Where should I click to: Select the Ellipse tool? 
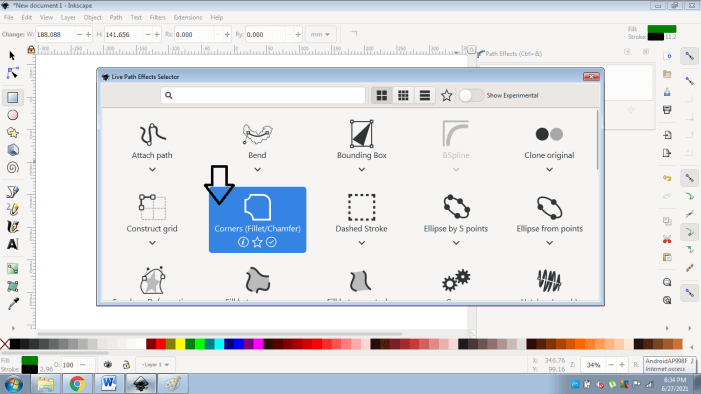pyautogui.click(x=13, y=115)
